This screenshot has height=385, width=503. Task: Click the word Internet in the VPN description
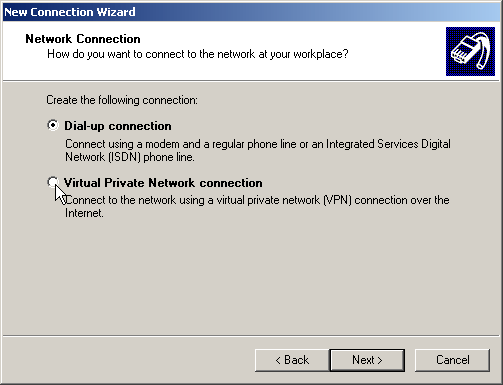click(84, 213)
